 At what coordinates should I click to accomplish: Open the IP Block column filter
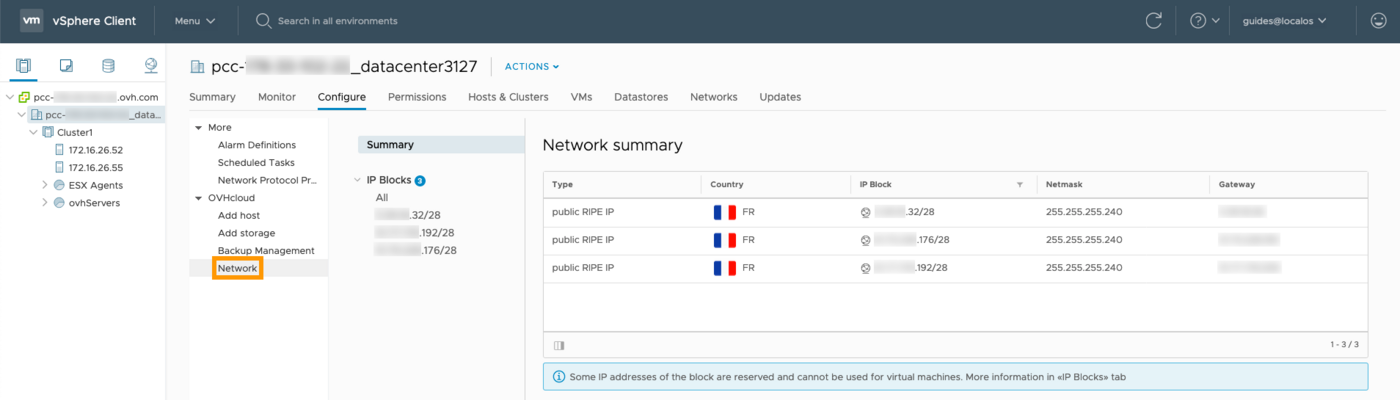tap(1020, 185)
